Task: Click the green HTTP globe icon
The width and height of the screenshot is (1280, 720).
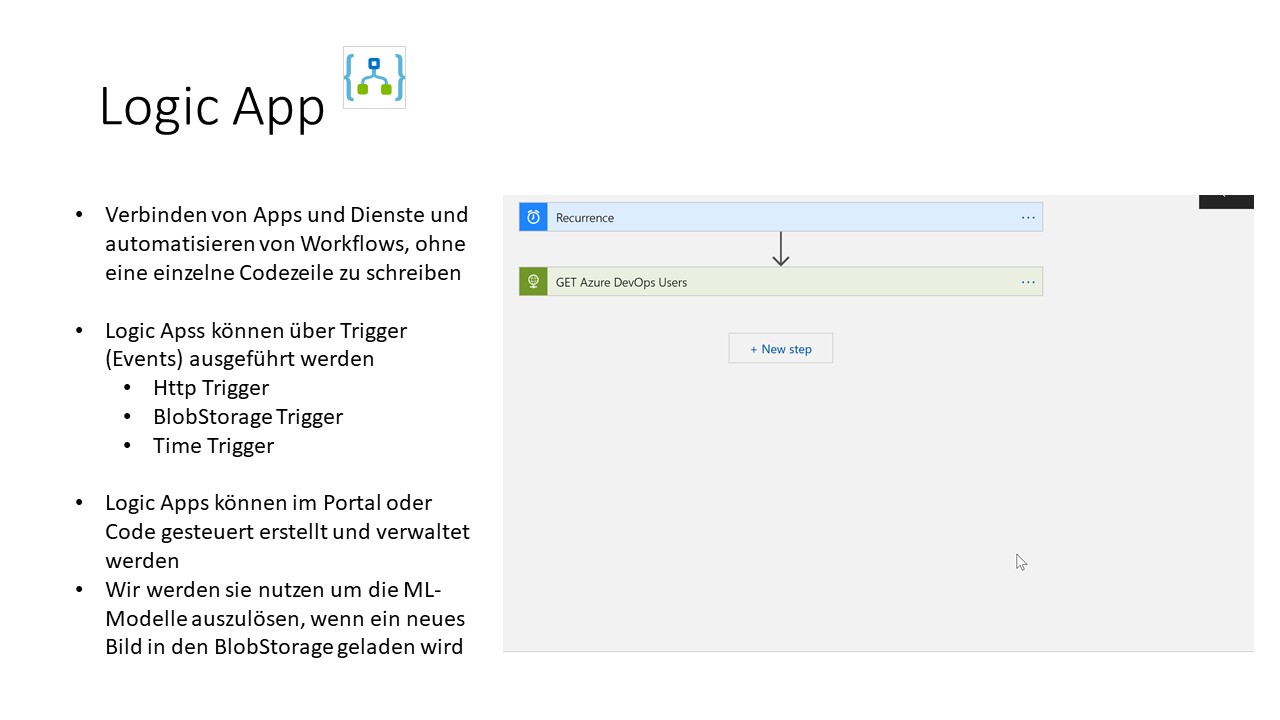Action: 533,282
